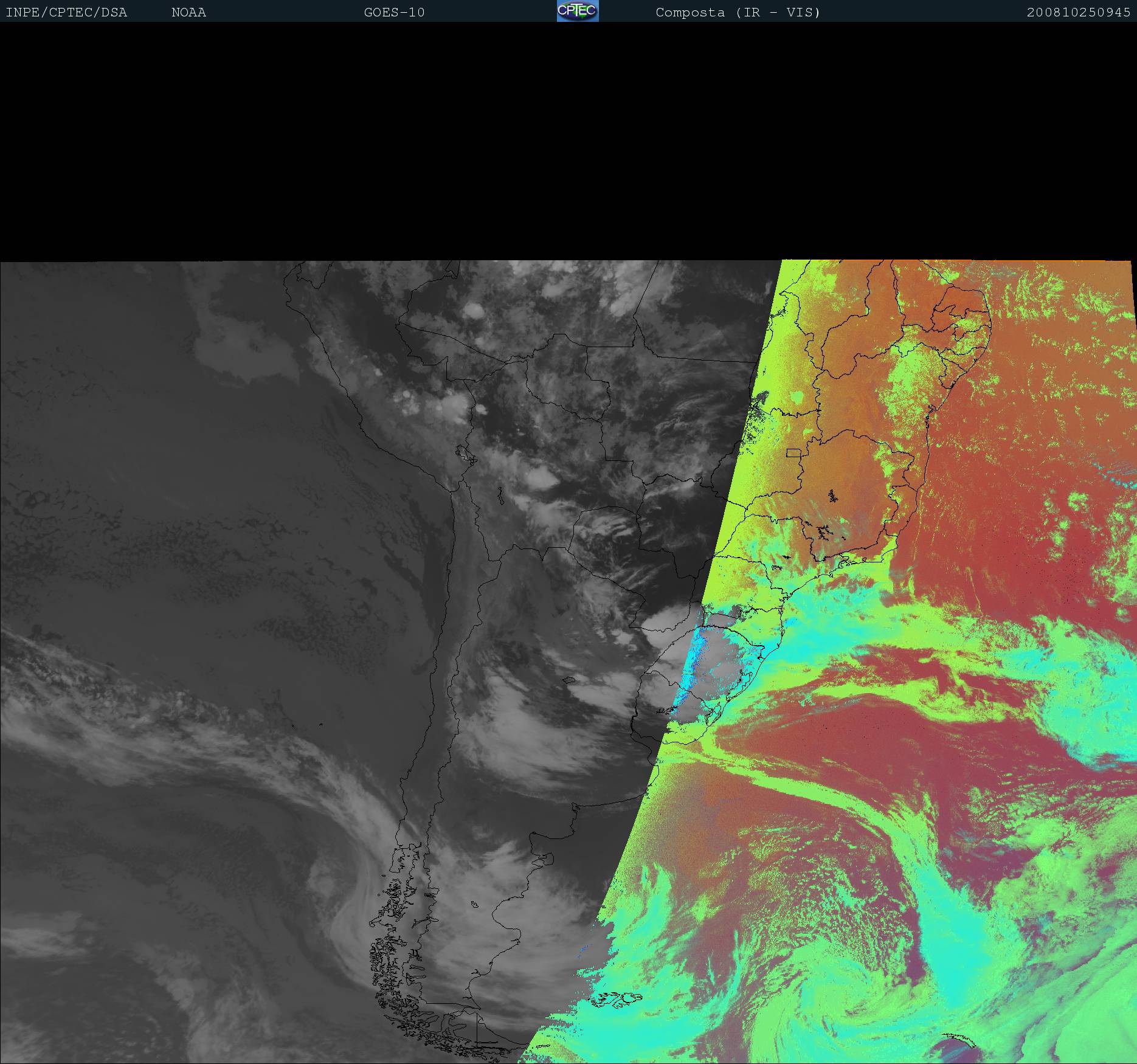Click the 200810250945 timestamp text
1137x1064 pixels.
(x=1078, y=13)
